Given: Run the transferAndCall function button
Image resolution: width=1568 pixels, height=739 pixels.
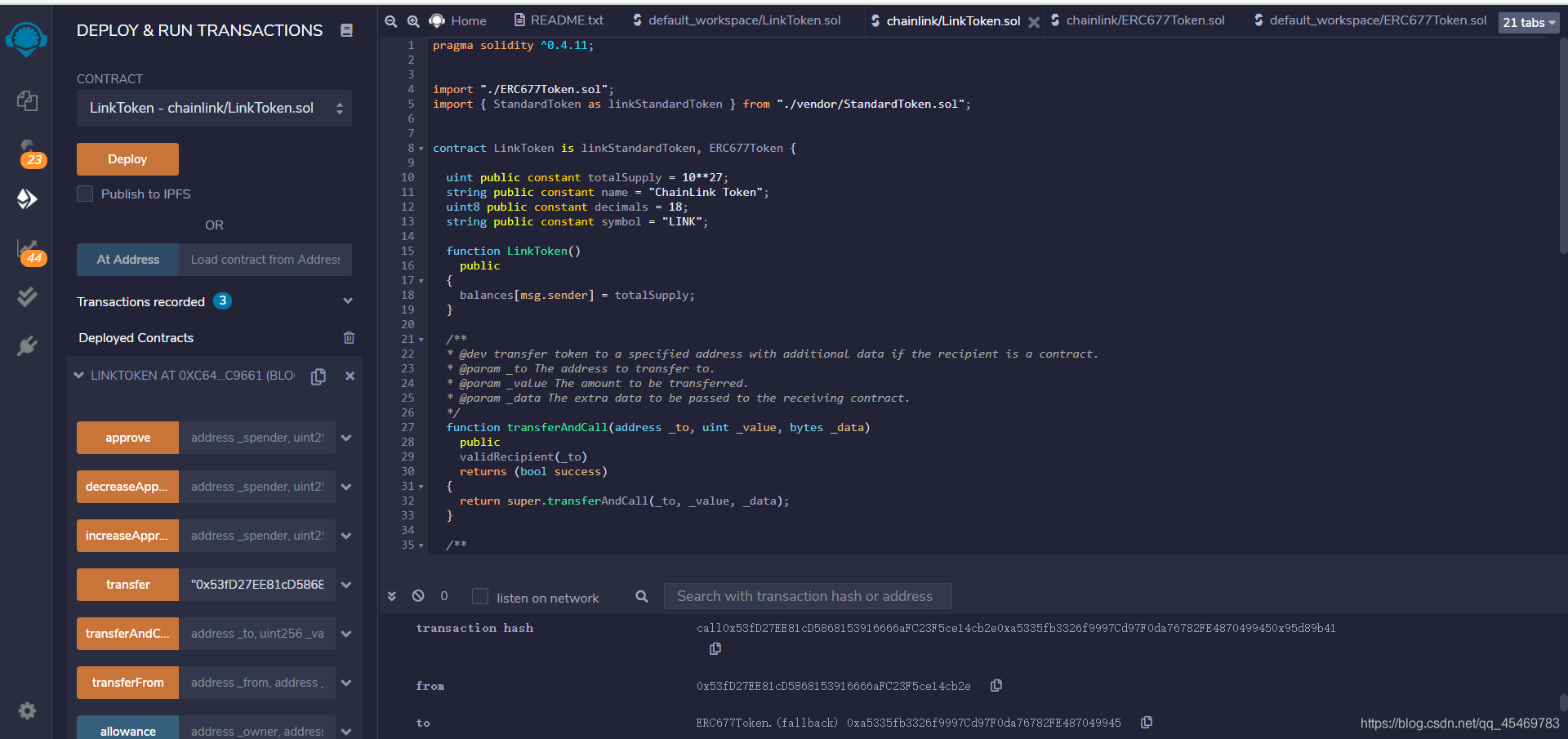Looking at the screenshot, I should point(128,634).
